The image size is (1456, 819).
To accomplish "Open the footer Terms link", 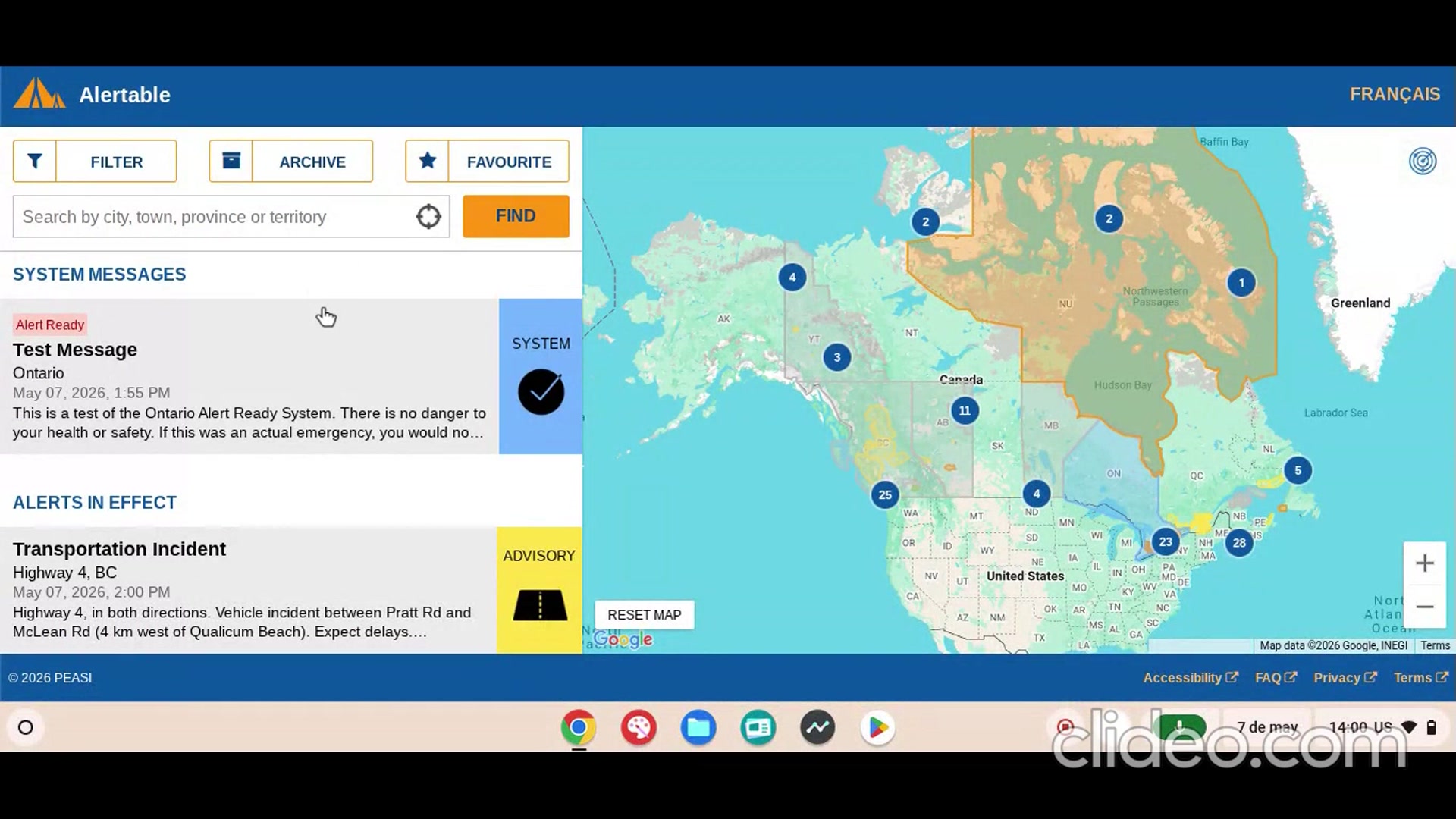I will coord(1420,678).
